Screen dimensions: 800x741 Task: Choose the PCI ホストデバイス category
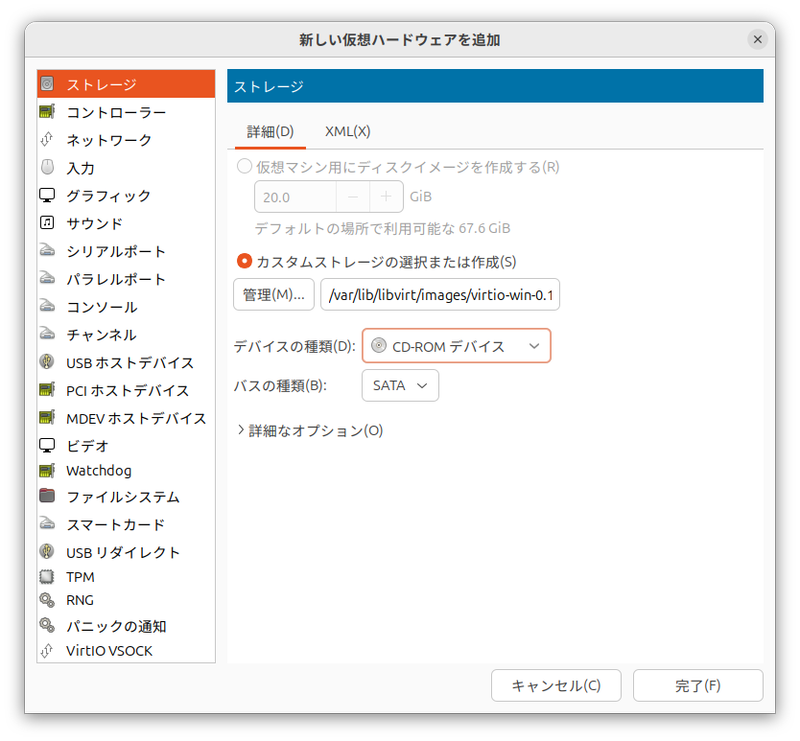(x=116, y=391)
